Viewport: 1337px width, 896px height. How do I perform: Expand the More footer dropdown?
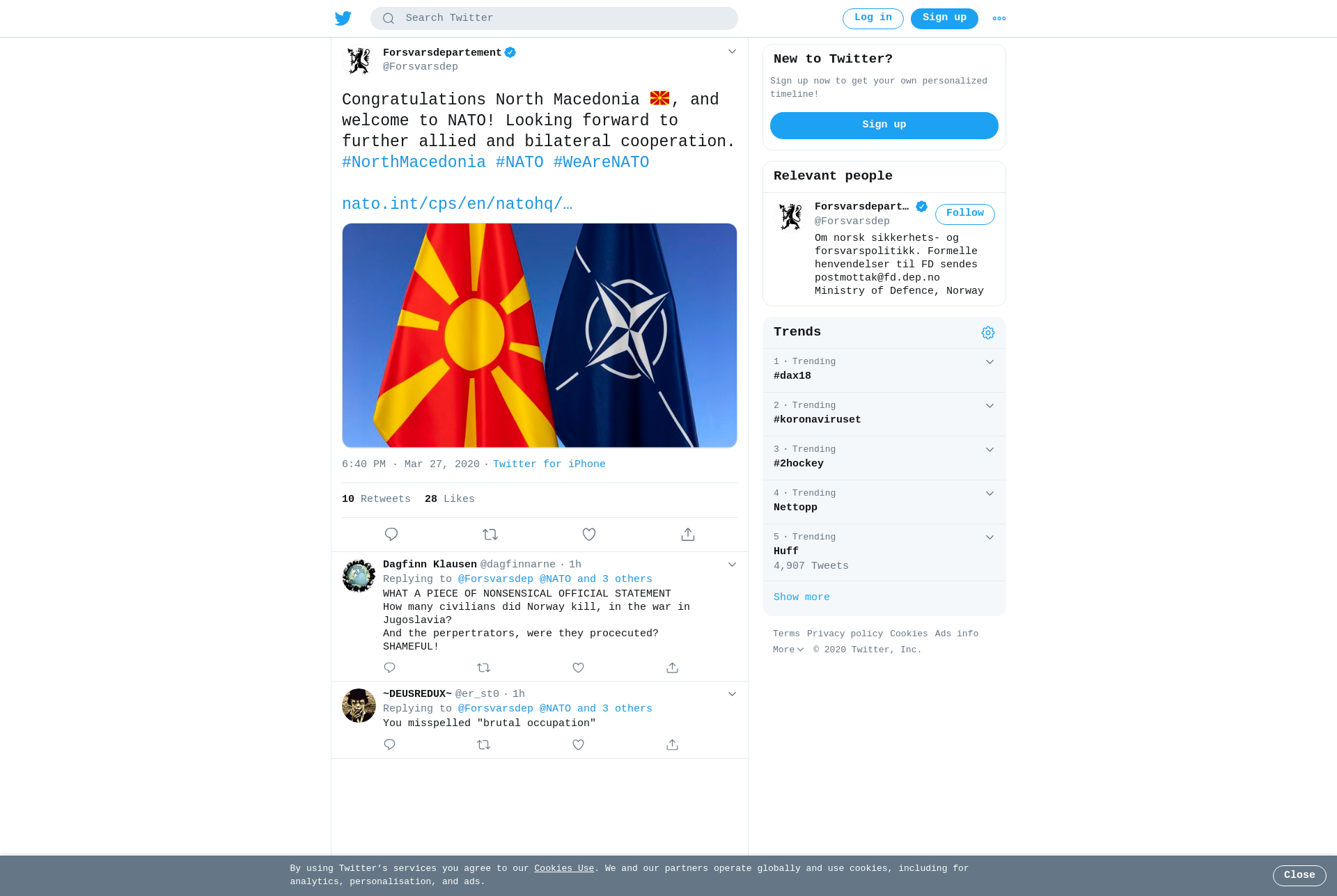[788, 650]
